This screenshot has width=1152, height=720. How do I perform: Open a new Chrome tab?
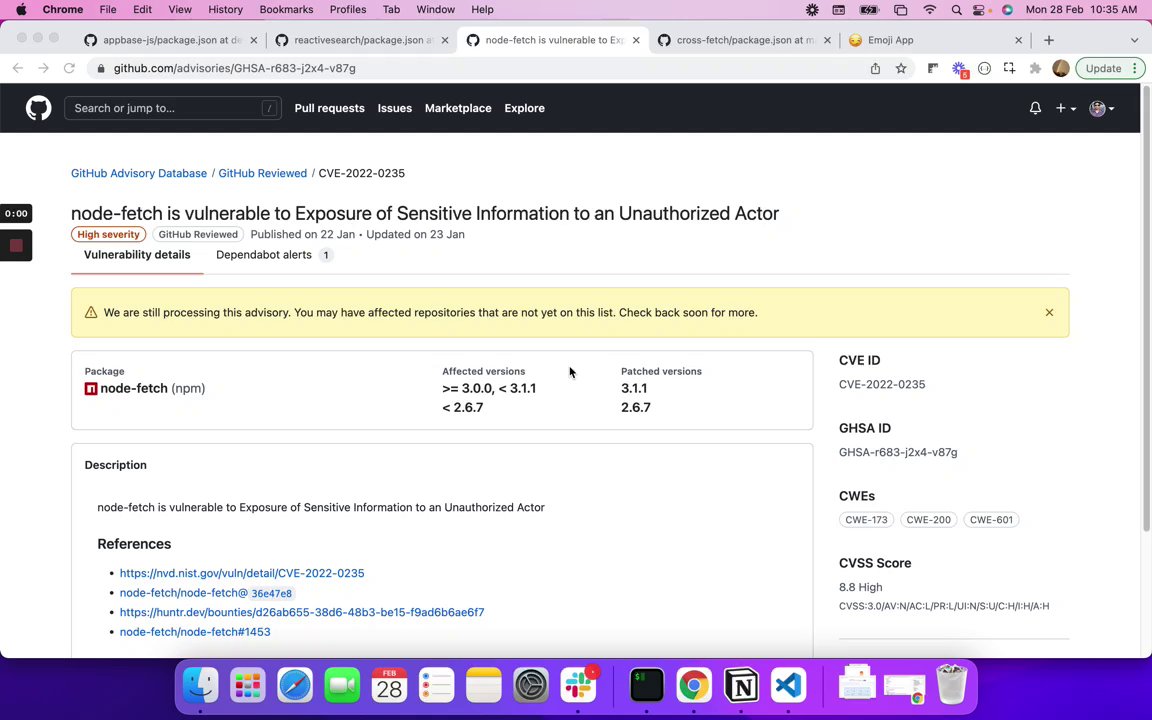tap(1048, 40)
